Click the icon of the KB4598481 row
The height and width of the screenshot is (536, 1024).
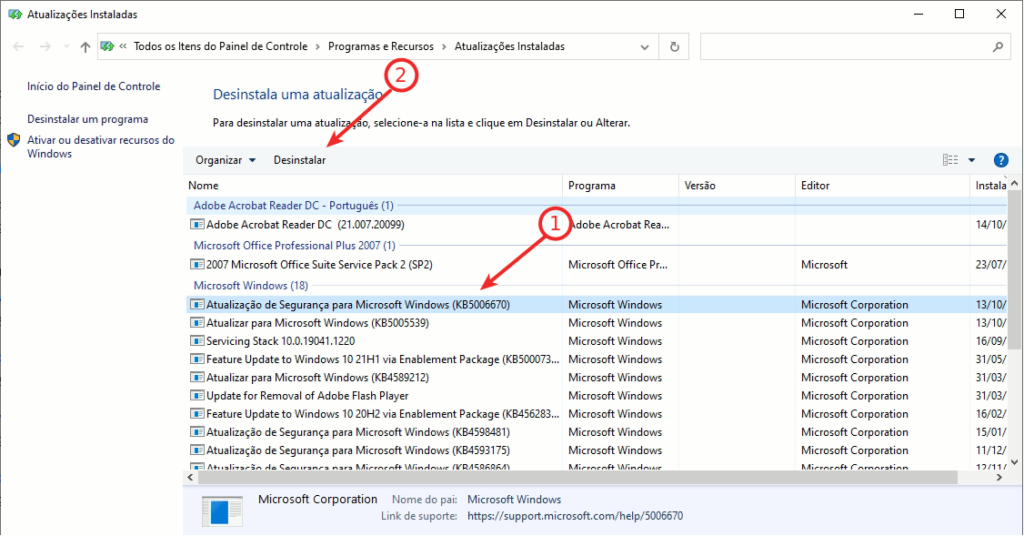197,432
